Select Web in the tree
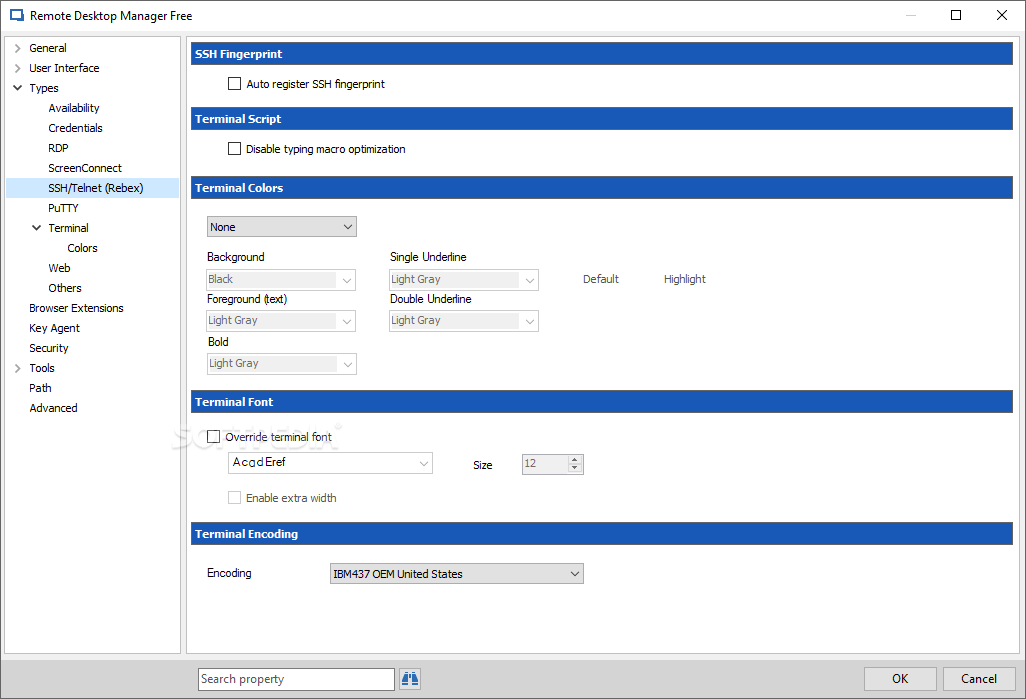 59,268
